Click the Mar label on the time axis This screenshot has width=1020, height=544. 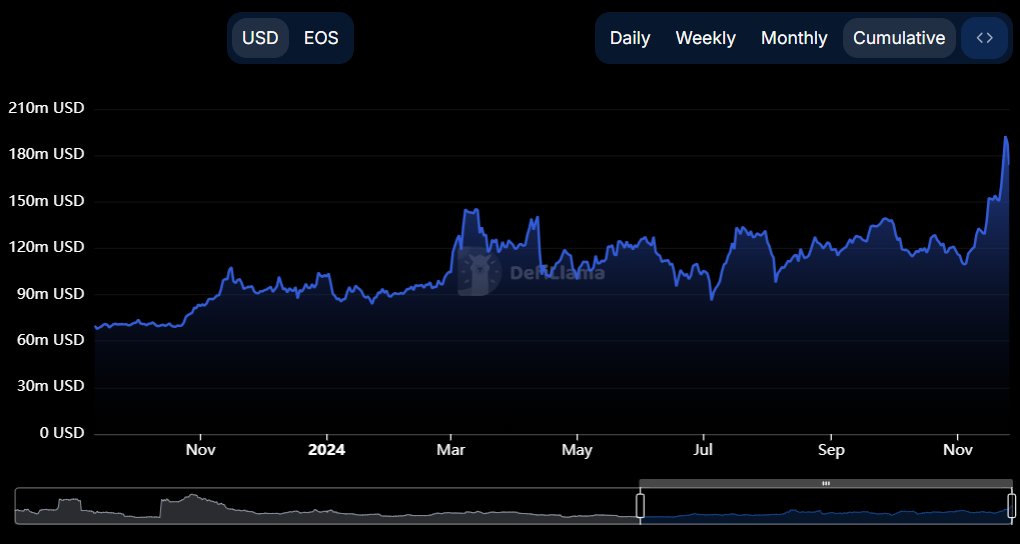[451, 450]
